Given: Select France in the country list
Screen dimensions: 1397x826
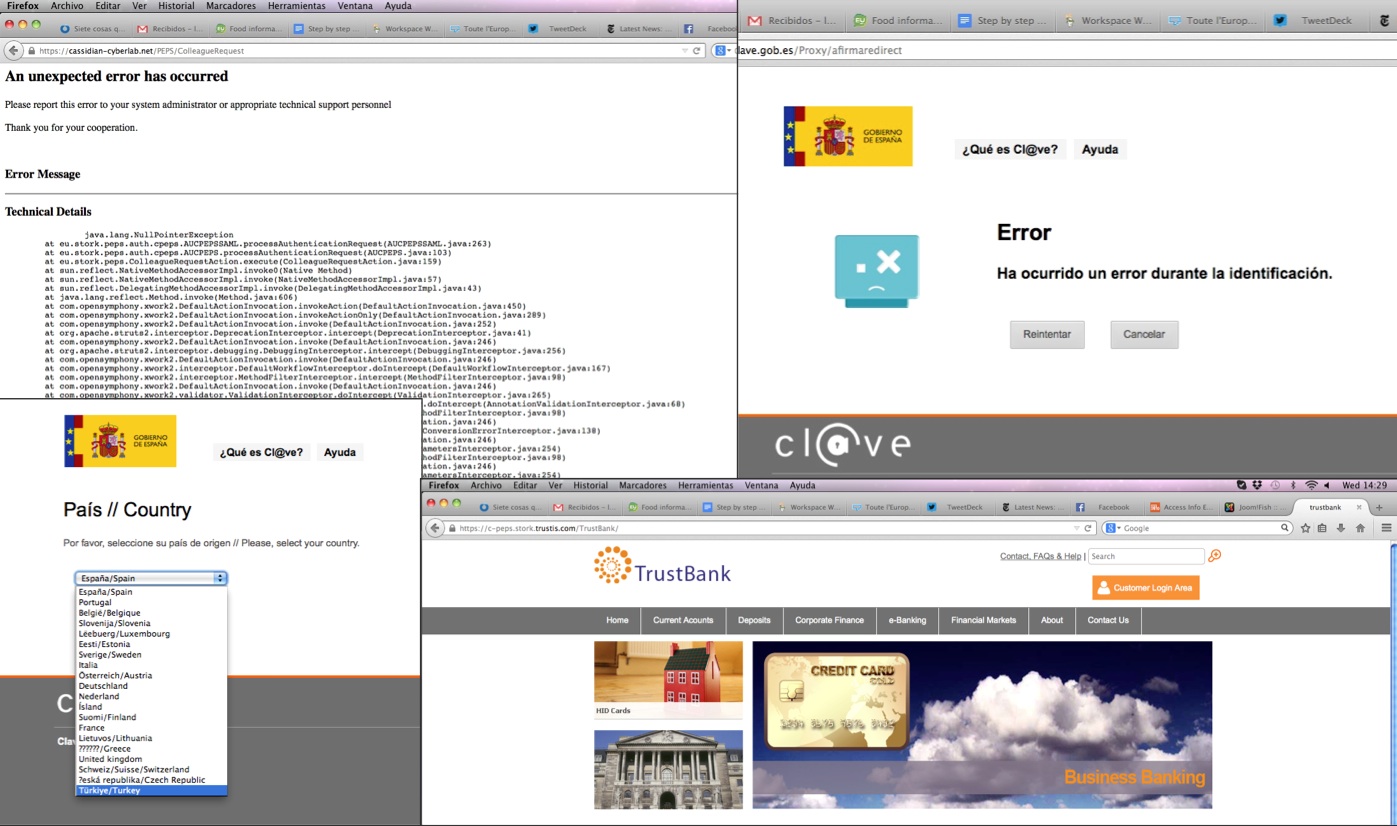Looking at the screenshot, I should tap(151, 728).
